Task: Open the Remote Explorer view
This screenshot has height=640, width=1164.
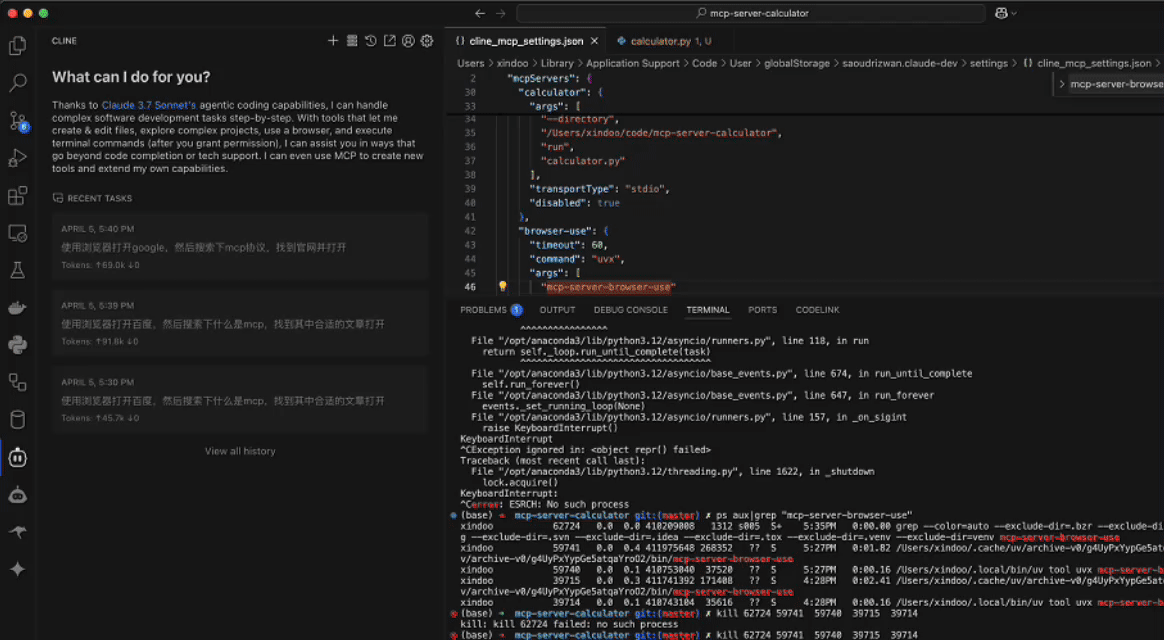Action: pos(17,233)
